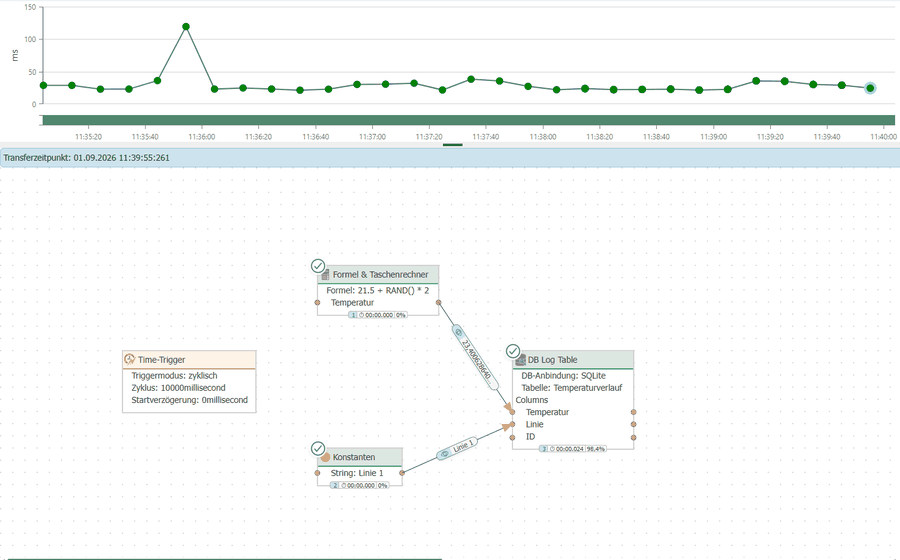Click the ID output port on DB Log Table
900x560 pixels.
634,437
